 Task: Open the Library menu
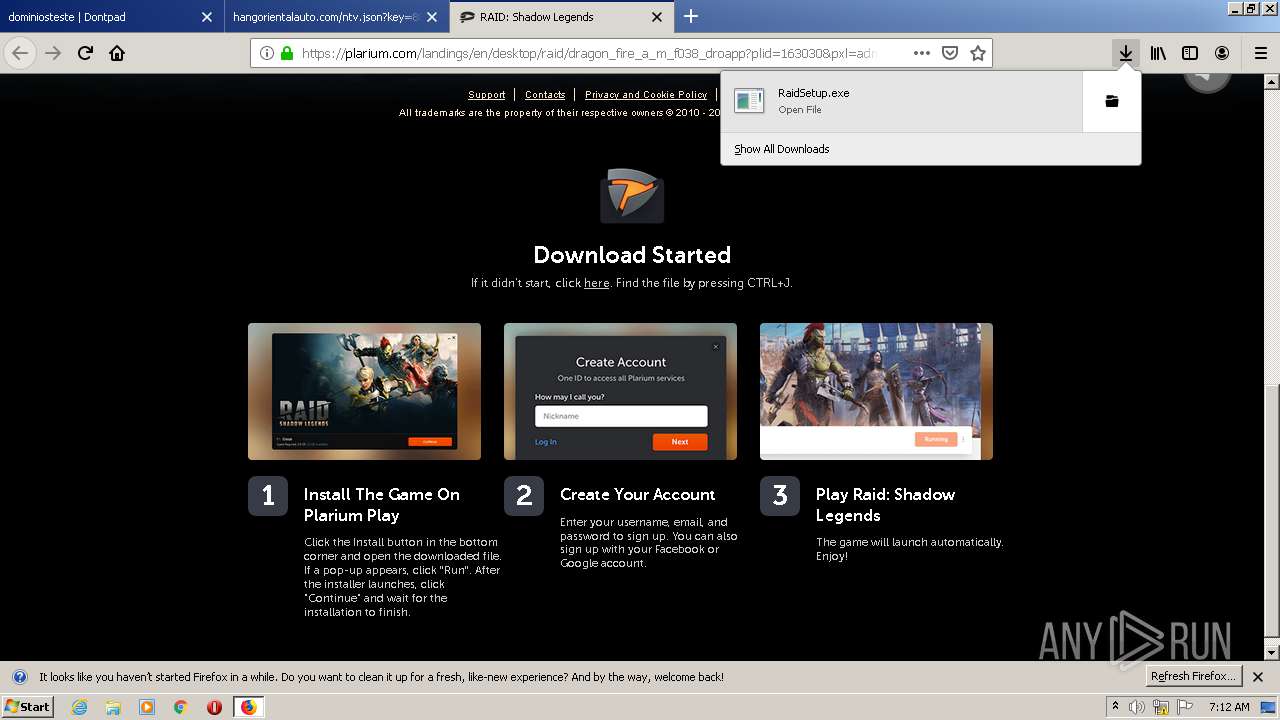pos(1158,53)
